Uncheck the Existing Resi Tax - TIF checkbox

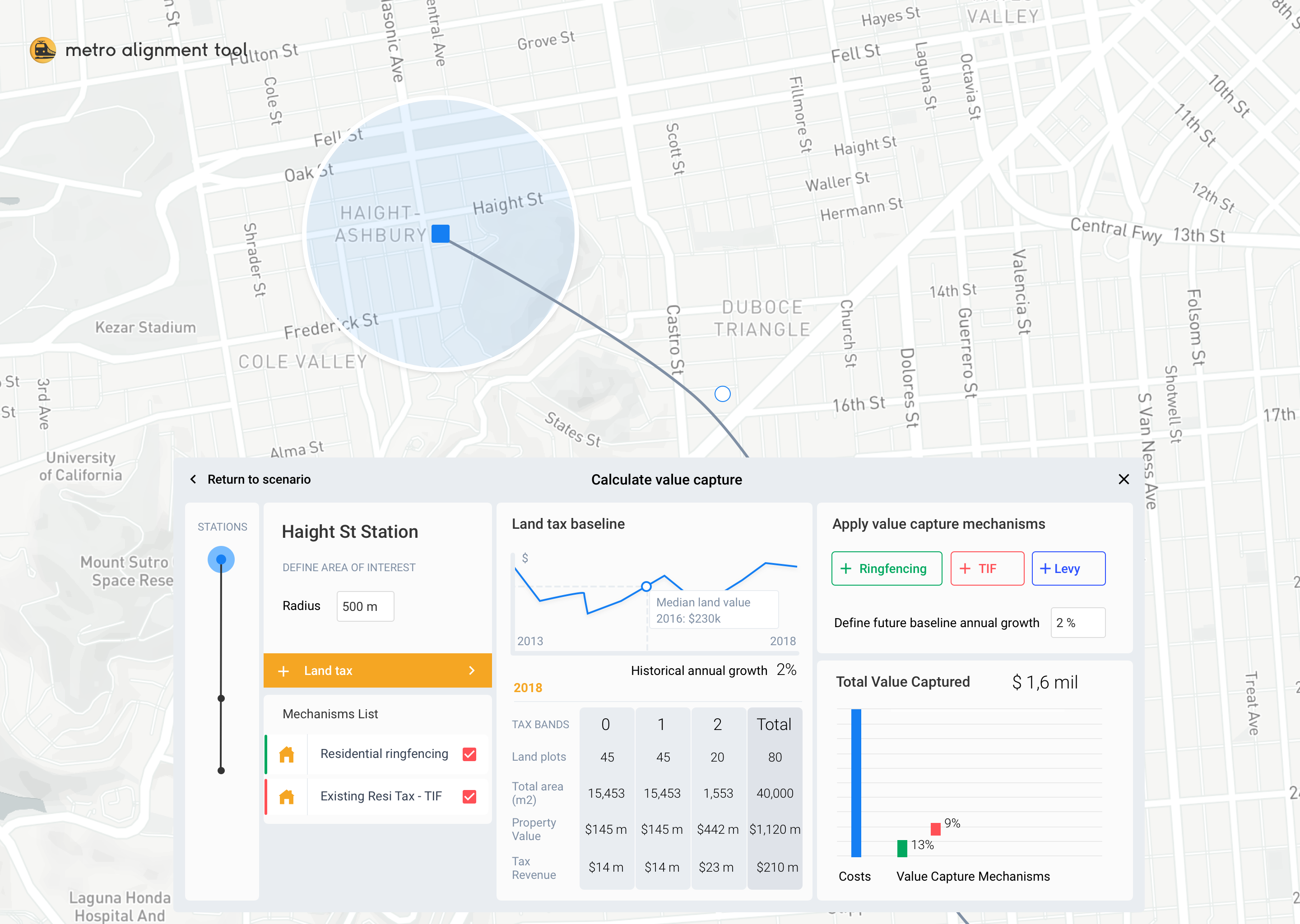click(x=469, y=797)
